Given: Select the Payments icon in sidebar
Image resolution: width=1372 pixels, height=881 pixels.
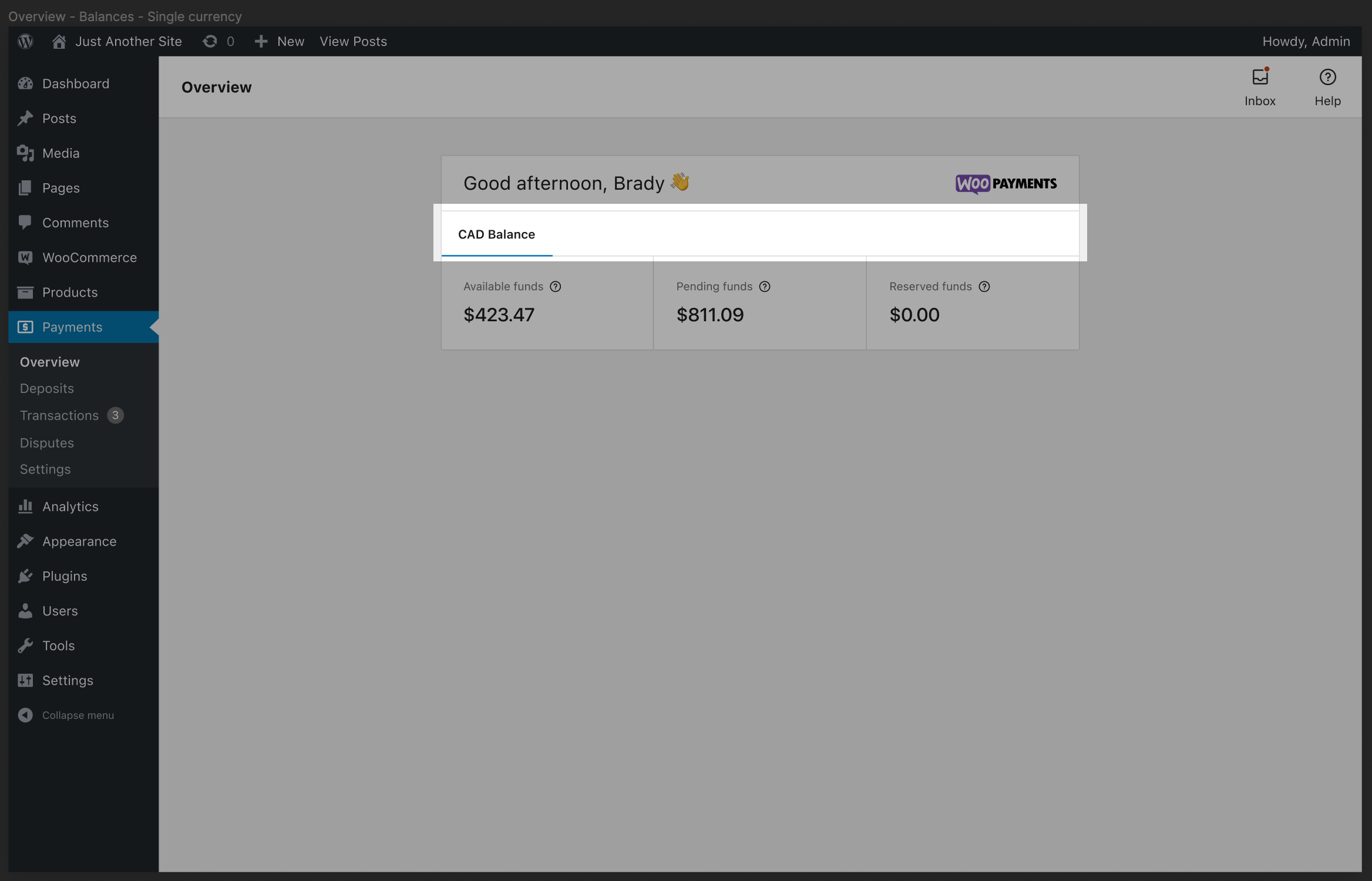Looking at the screenshot, I should 26,327.
